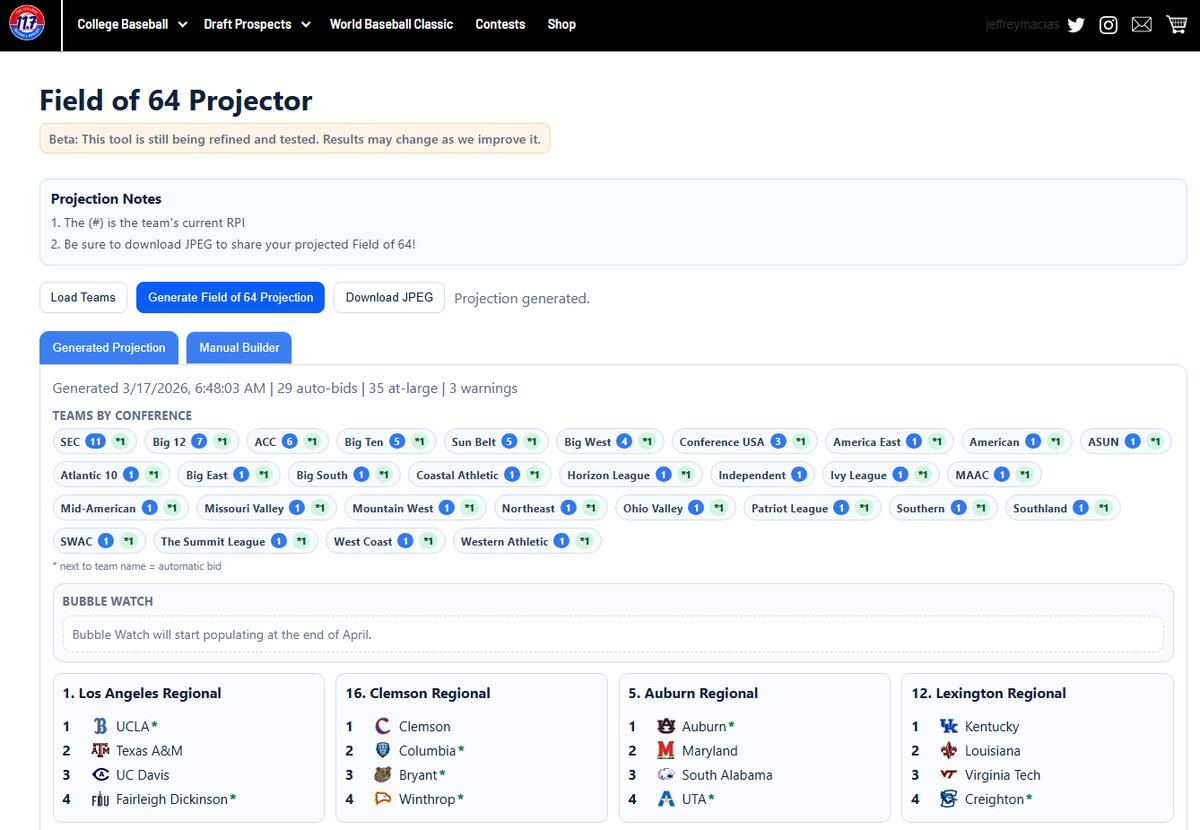Click the Download JPEG button
The image size is (1200, 830).
tap(389, 297)
